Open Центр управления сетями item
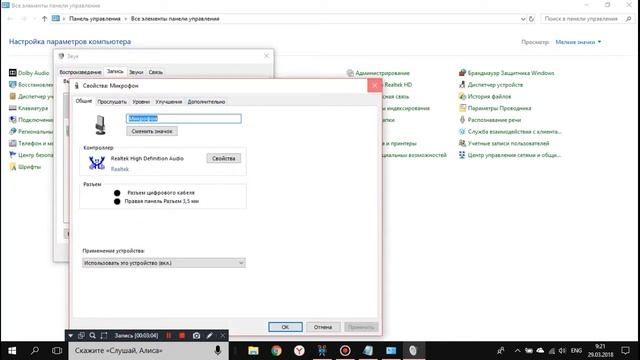Viewport: 640px width, 360px height. point(510,155)
